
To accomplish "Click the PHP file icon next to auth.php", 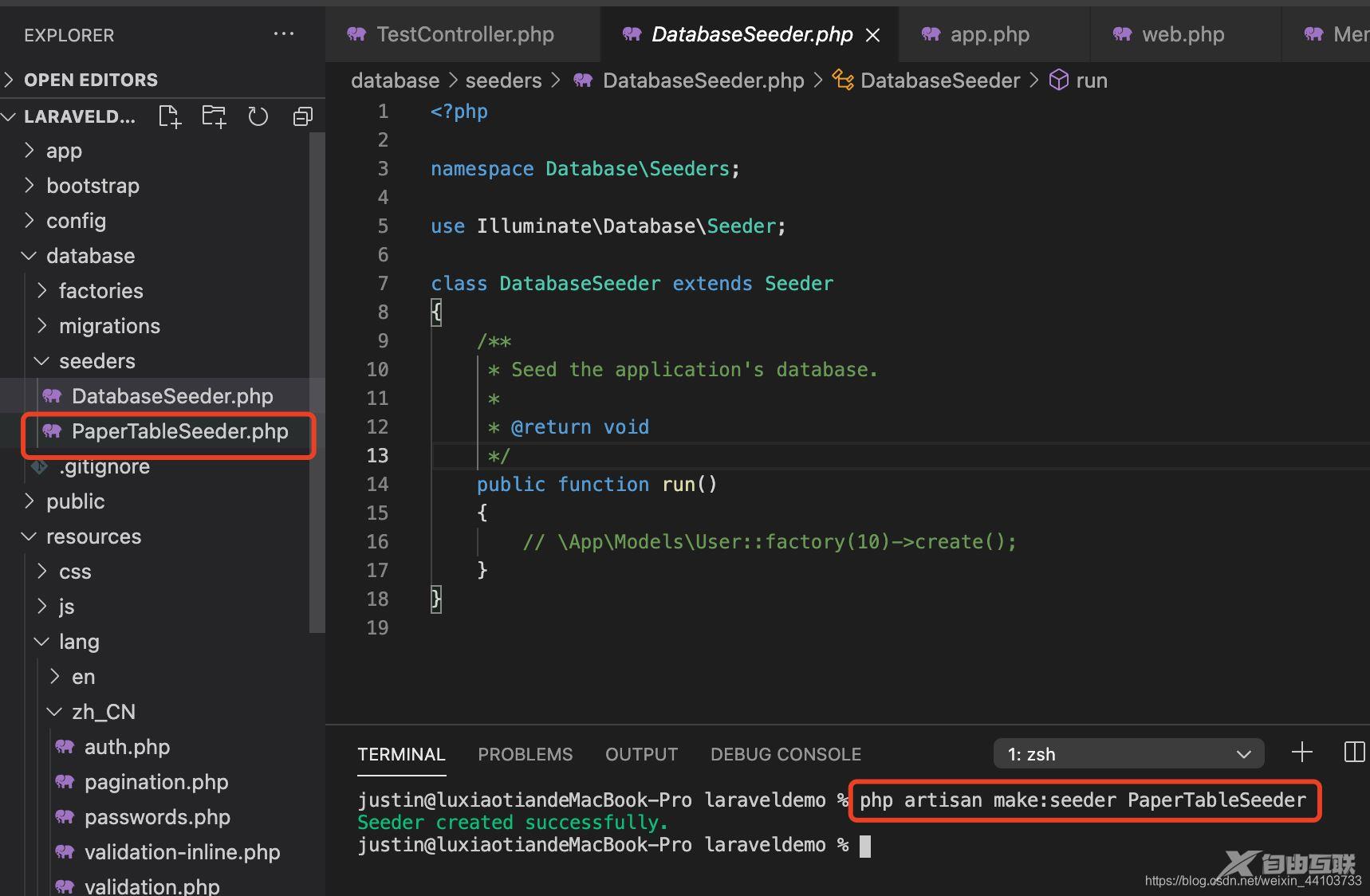I will (x=65, y=747).
